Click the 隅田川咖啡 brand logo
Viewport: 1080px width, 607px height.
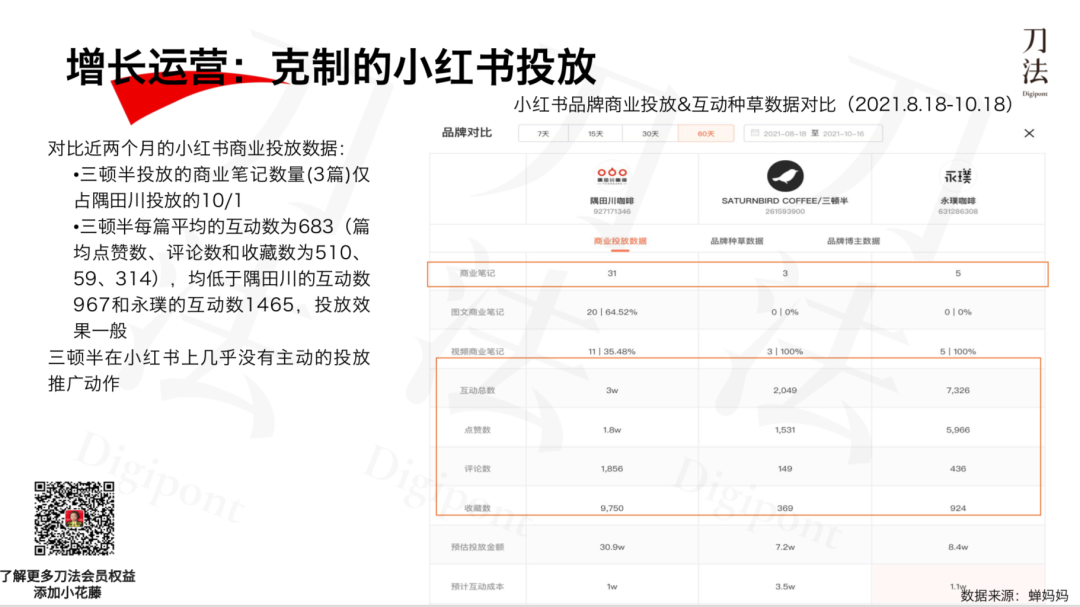[612, 176]
